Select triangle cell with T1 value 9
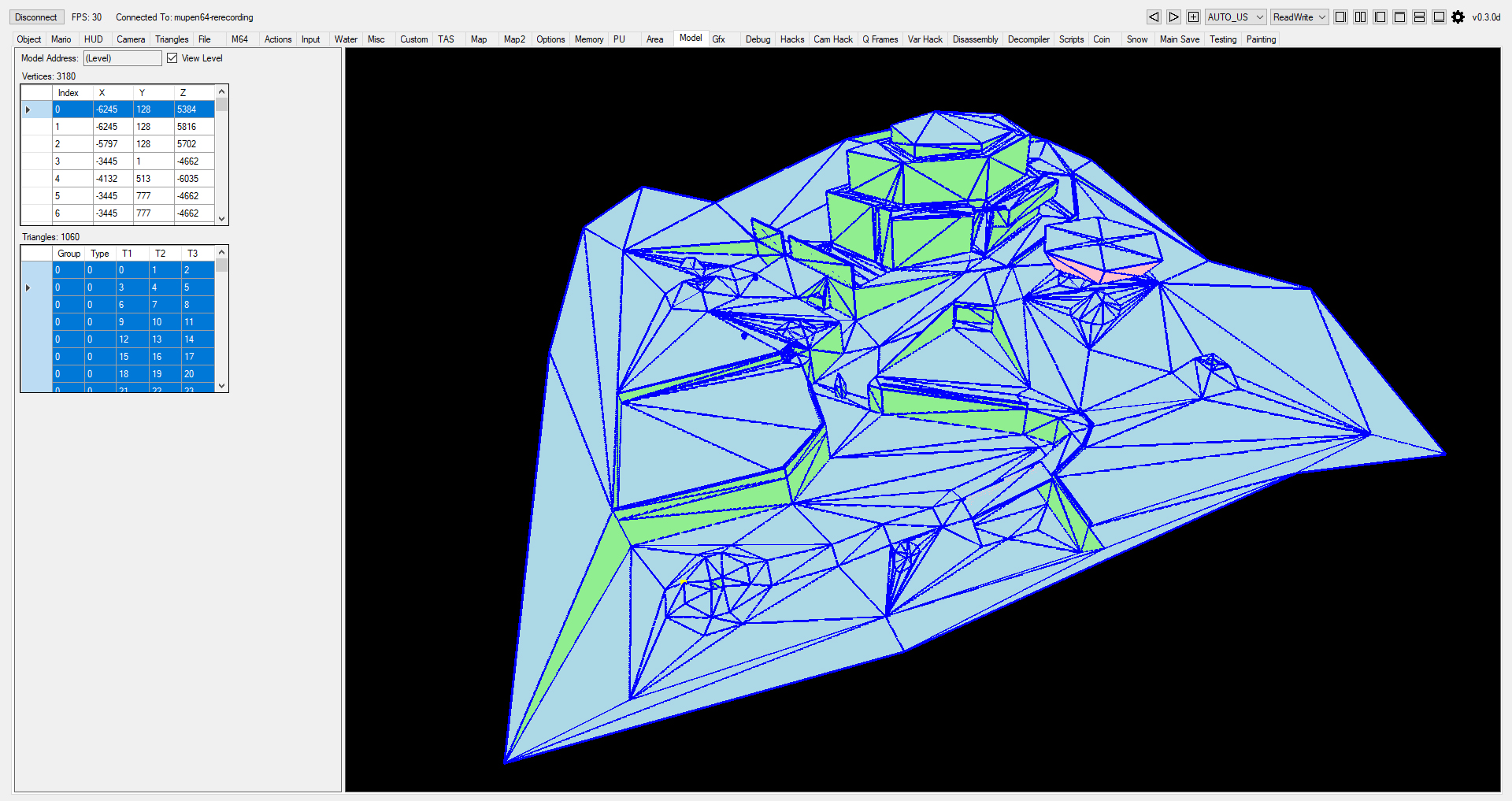1512x801 pixels. (x=132, y=322)
